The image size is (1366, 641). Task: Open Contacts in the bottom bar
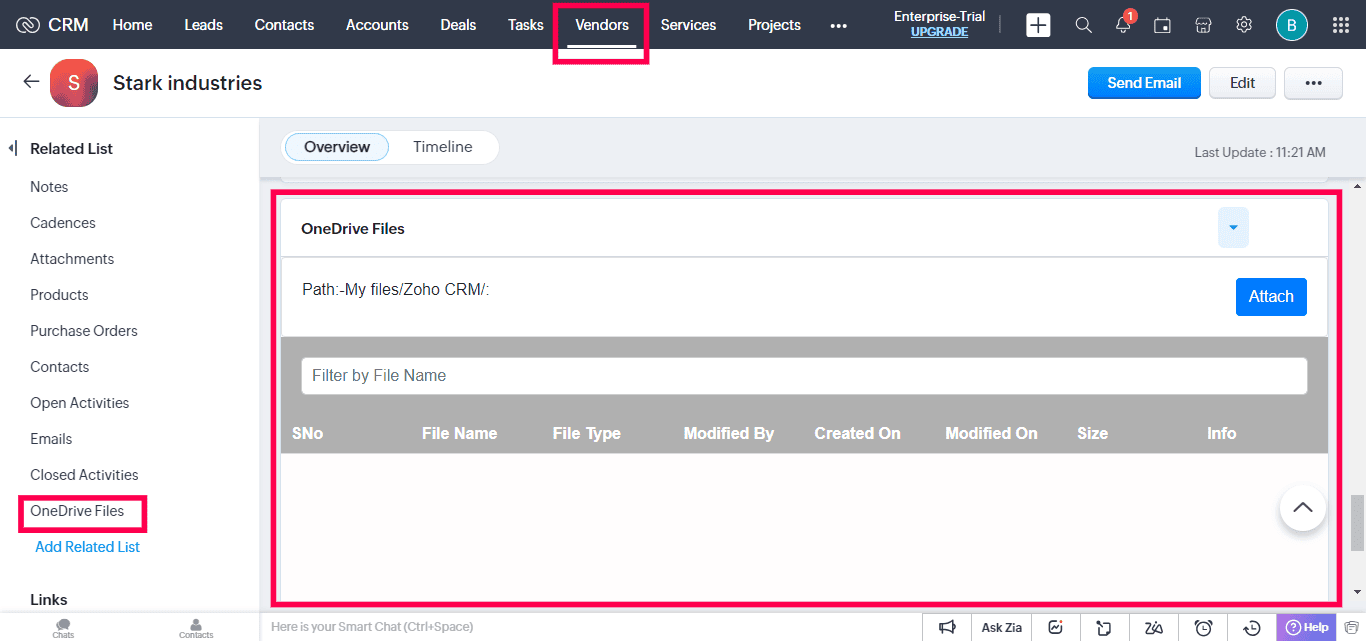(196, 628)
